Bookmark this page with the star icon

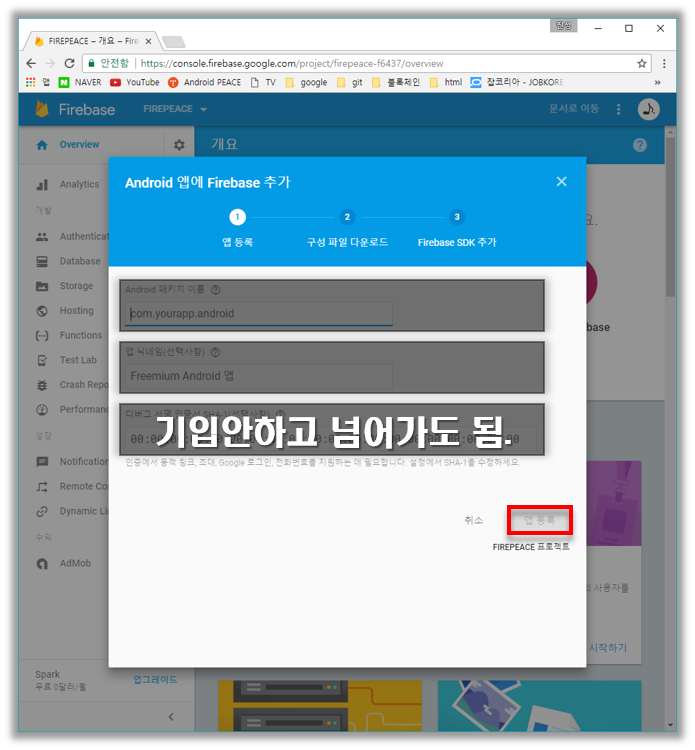(642, 64)
